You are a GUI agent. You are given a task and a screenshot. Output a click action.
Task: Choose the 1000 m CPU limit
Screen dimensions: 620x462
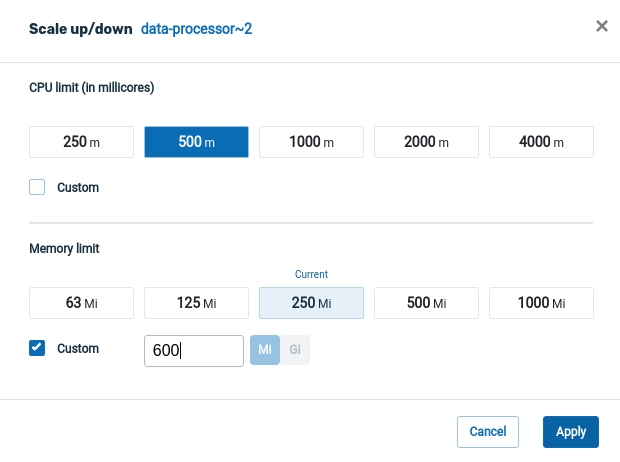click(311, 142)
